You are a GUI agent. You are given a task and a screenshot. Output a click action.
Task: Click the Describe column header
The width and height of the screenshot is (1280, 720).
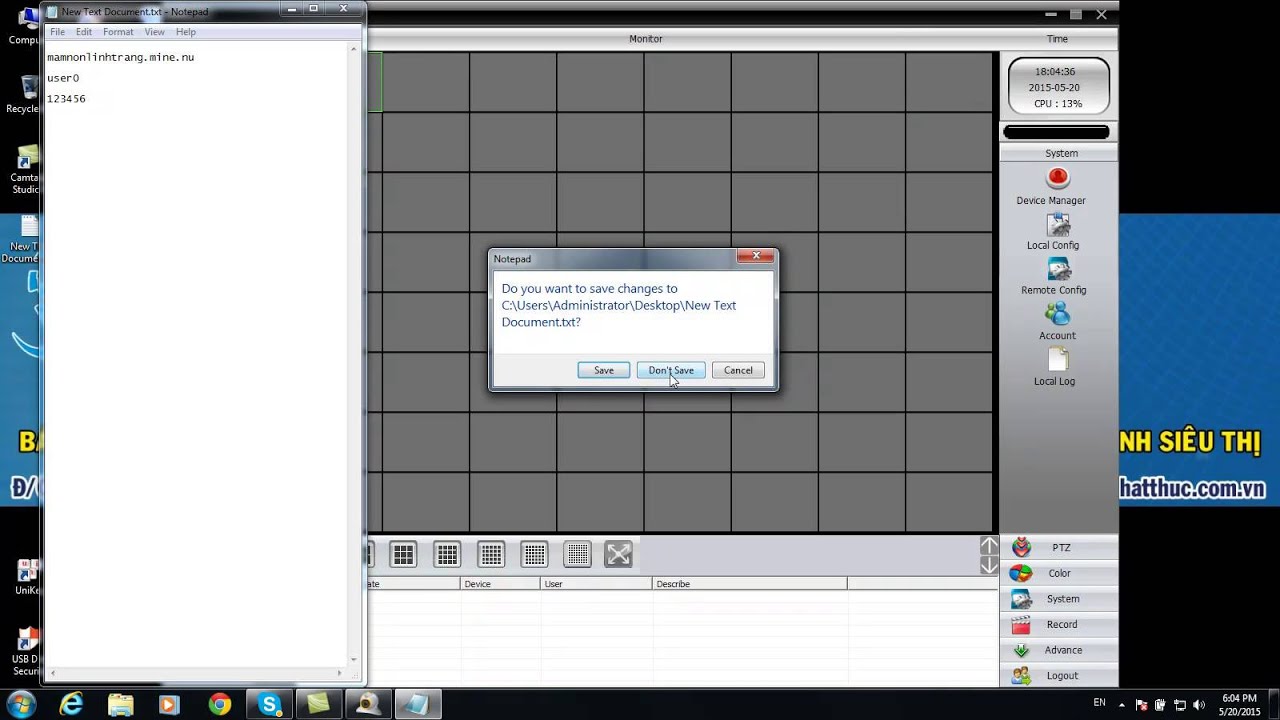(x=749, y=584)
